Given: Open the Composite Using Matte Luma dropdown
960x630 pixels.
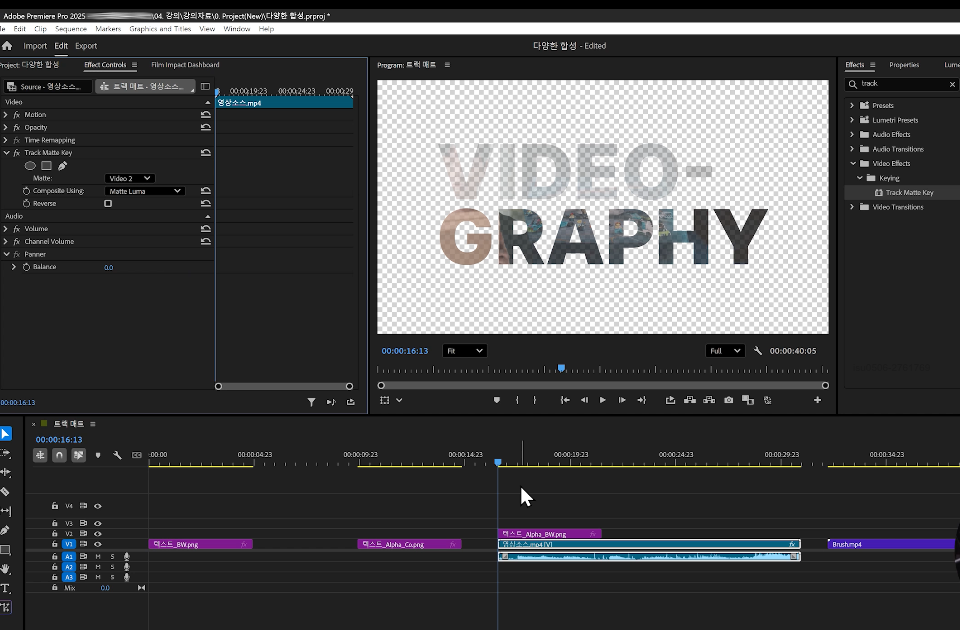Looking at the screenshot, I should (x=144, y=191).
